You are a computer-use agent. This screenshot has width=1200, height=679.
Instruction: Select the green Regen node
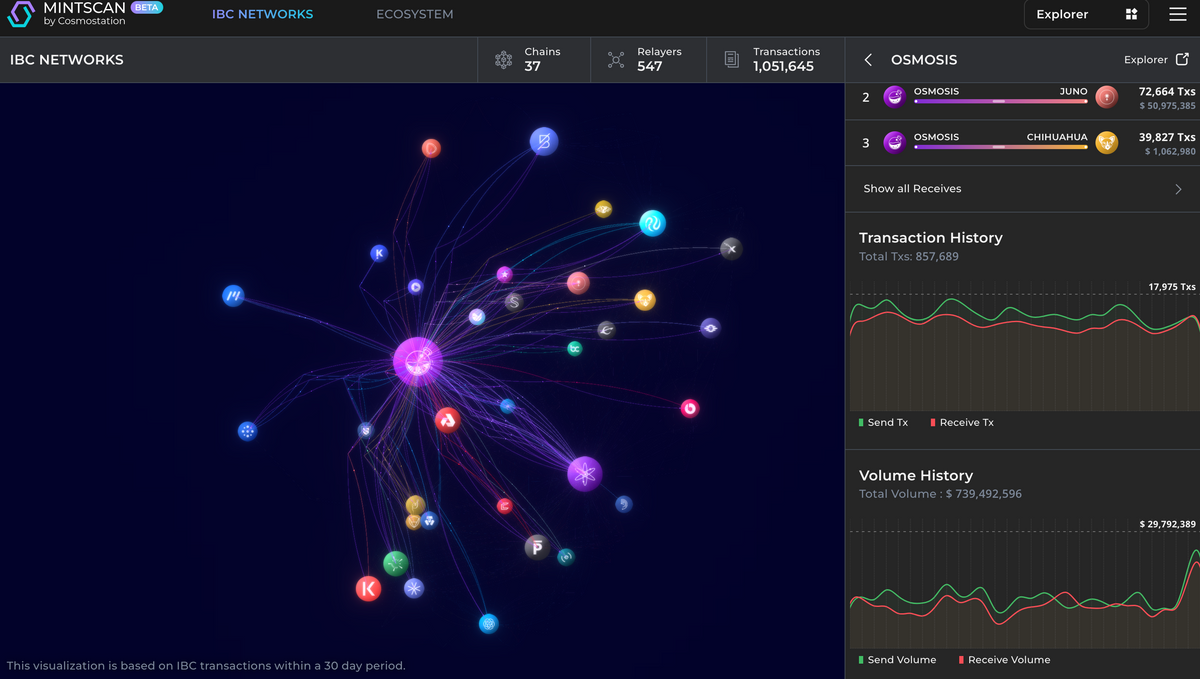(x=395, y=563)
